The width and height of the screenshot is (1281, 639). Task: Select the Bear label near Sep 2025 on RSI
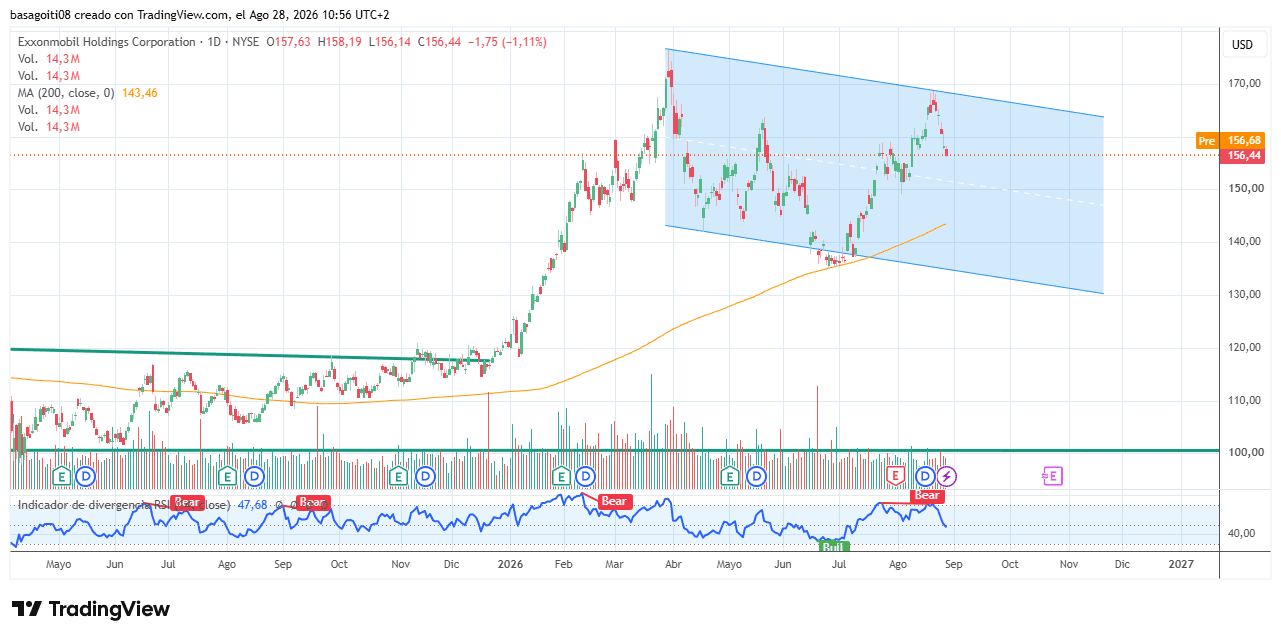[x=313, y=502]
